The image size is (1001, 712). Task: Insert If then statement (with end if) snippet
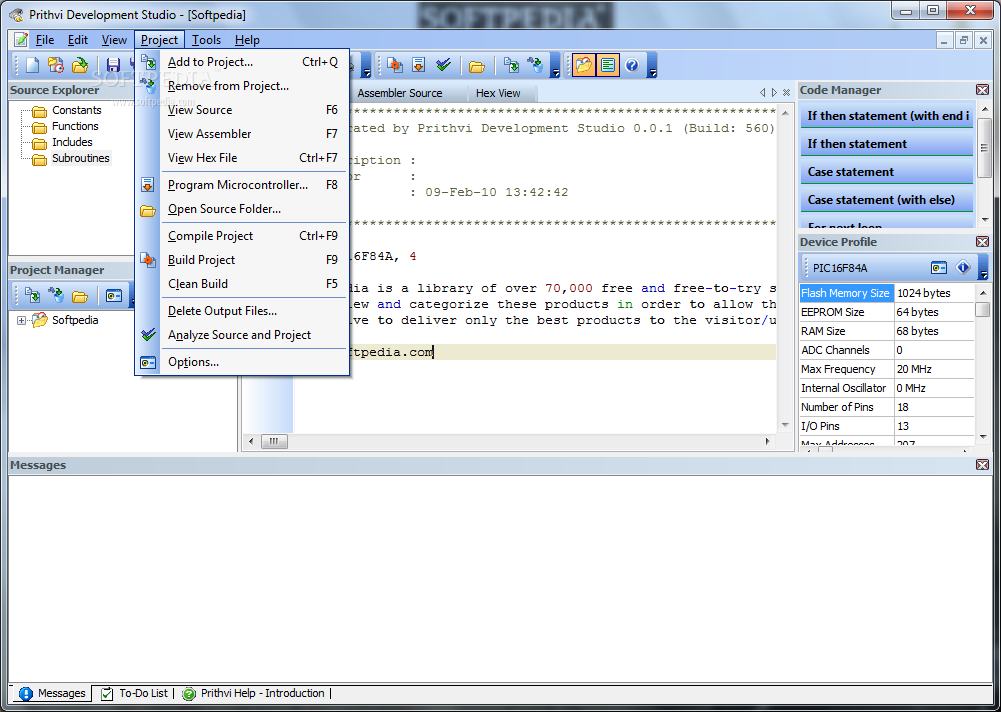point(887,116)
